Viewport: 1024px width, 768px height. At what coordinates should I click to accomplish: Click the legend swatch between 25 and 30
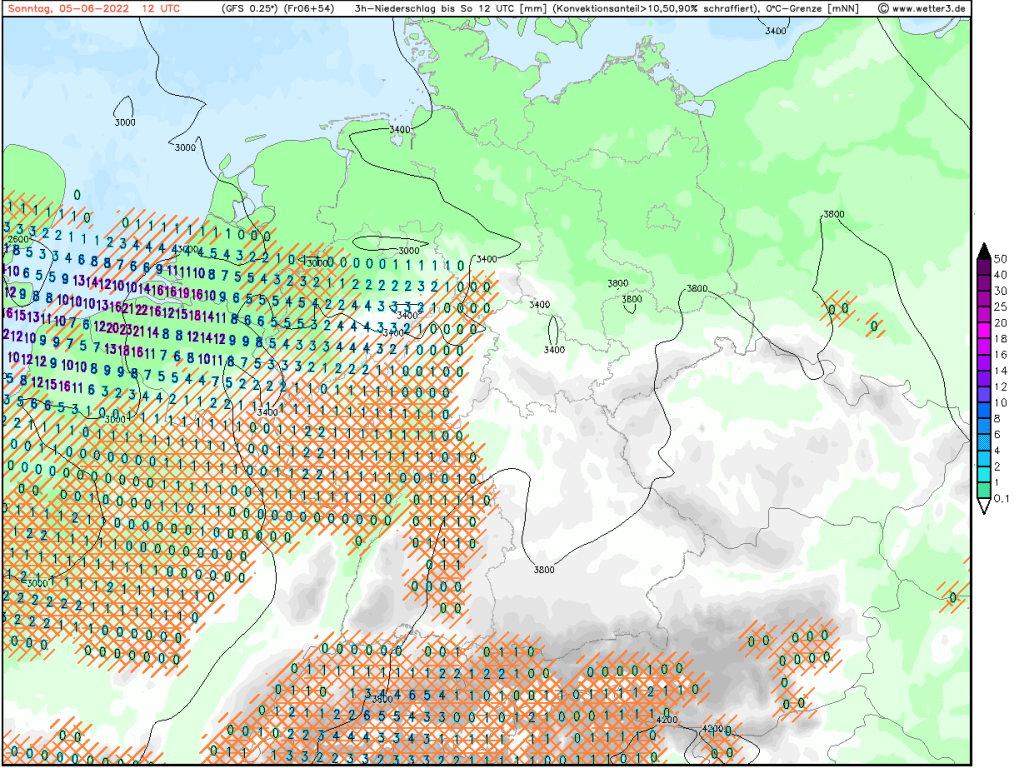pos(984,298)
